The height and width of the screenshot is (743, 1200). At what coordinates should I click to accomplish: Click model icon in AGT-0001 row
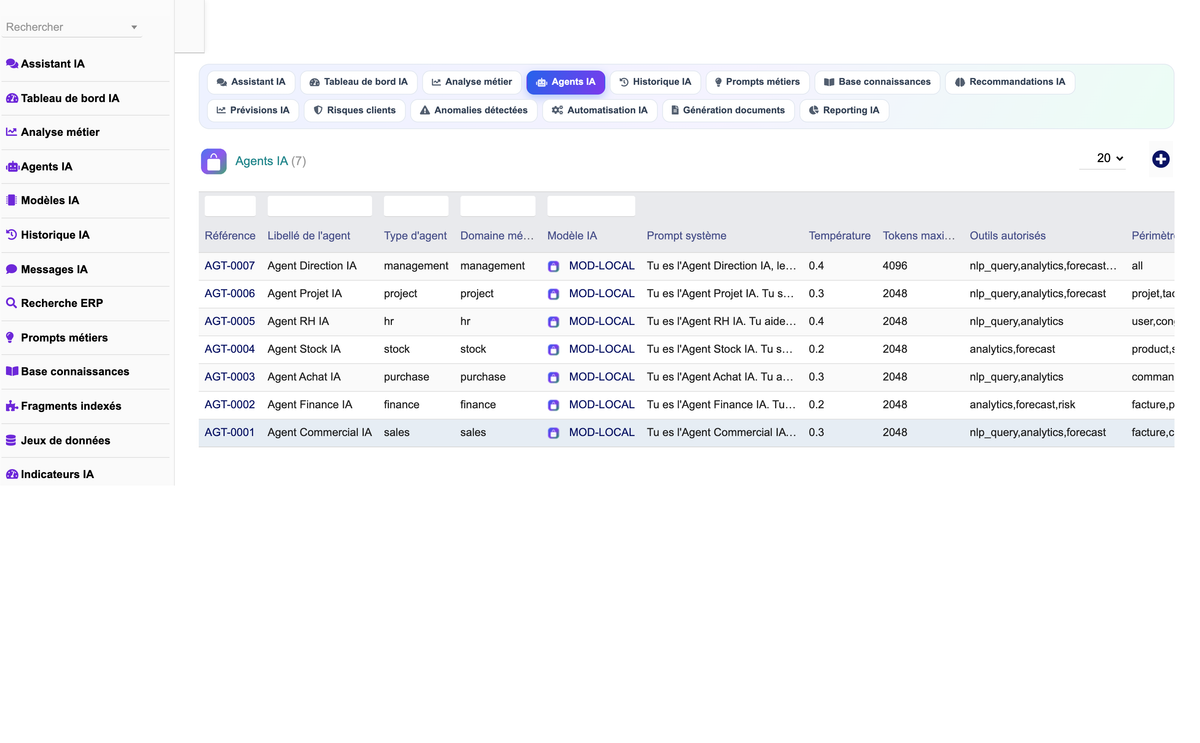553,433
